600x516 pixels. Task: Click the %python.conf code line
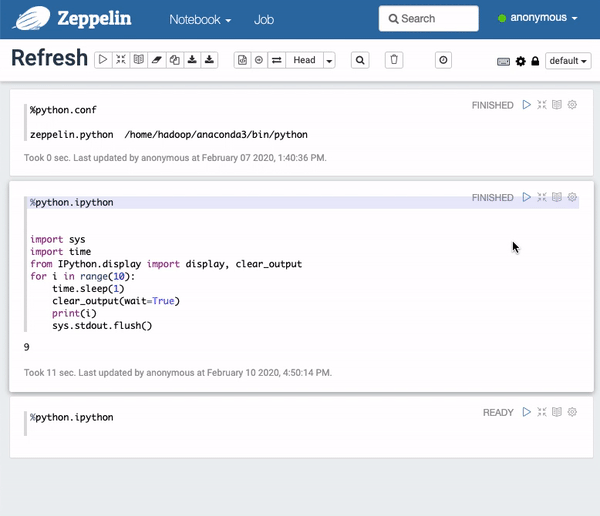(64, 110)
